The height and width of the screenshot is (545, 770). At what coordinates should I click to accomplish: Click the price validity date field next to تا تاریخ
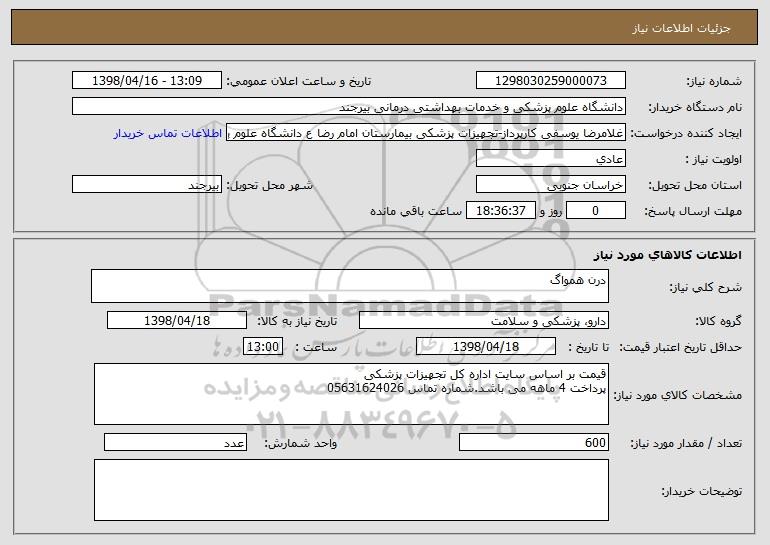click(486, 347)
